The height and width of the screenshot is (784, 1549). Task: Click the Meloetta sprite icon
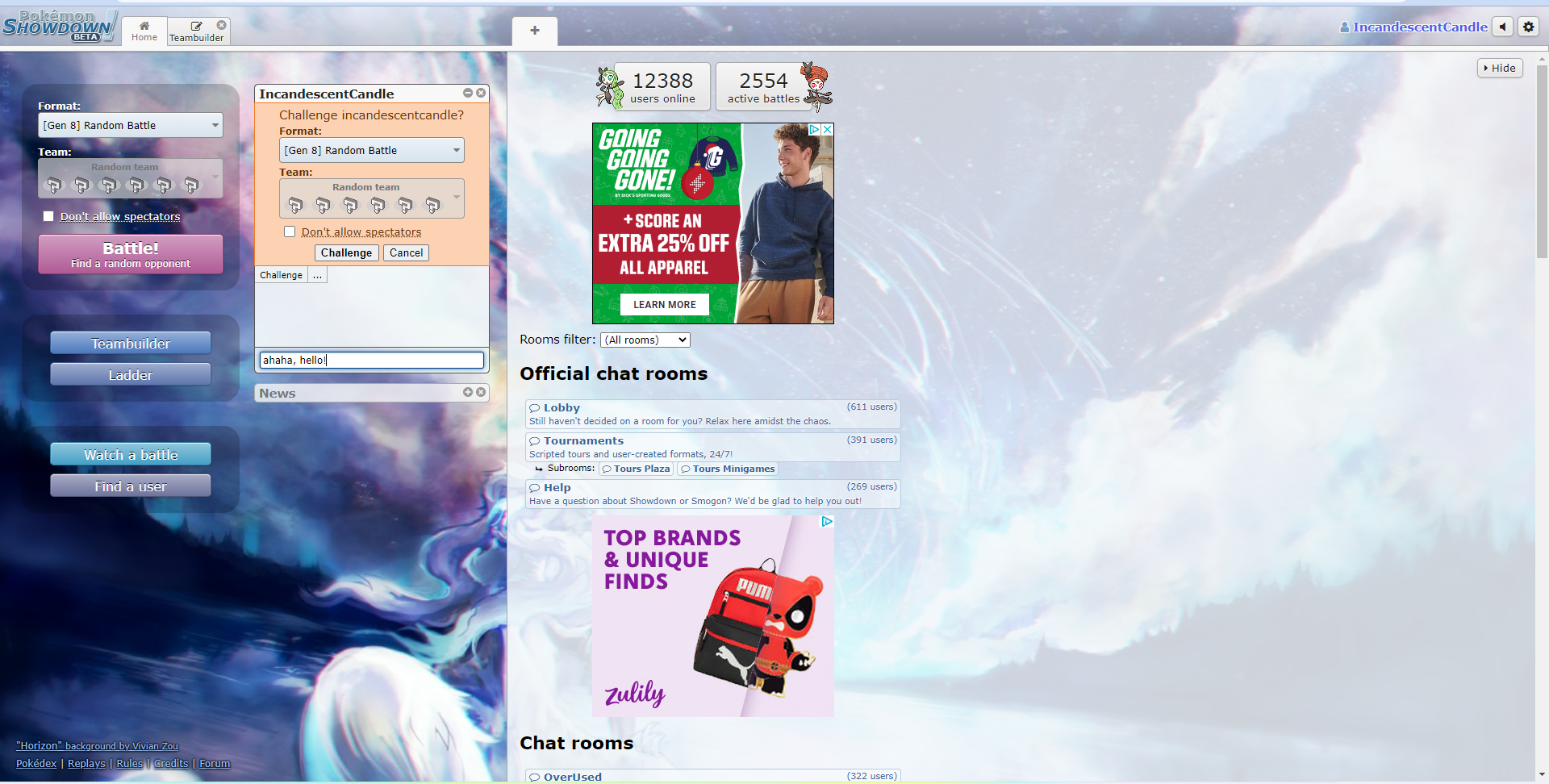(609, 87)
